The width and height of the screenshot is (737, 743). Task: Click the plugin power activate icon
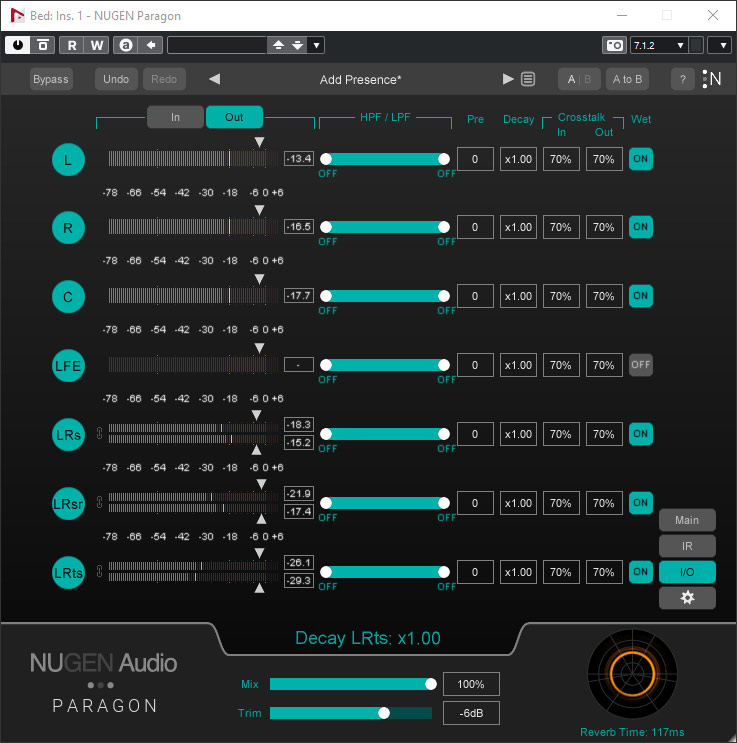click(x=18, y=45)
